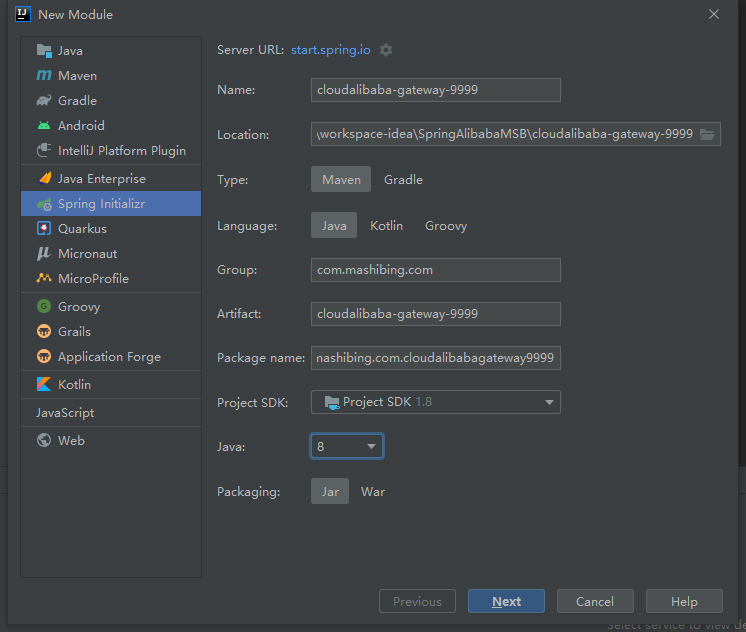746x632 pixels.
Task: Expand the Java version dropdown
Action: coord(347,446)
